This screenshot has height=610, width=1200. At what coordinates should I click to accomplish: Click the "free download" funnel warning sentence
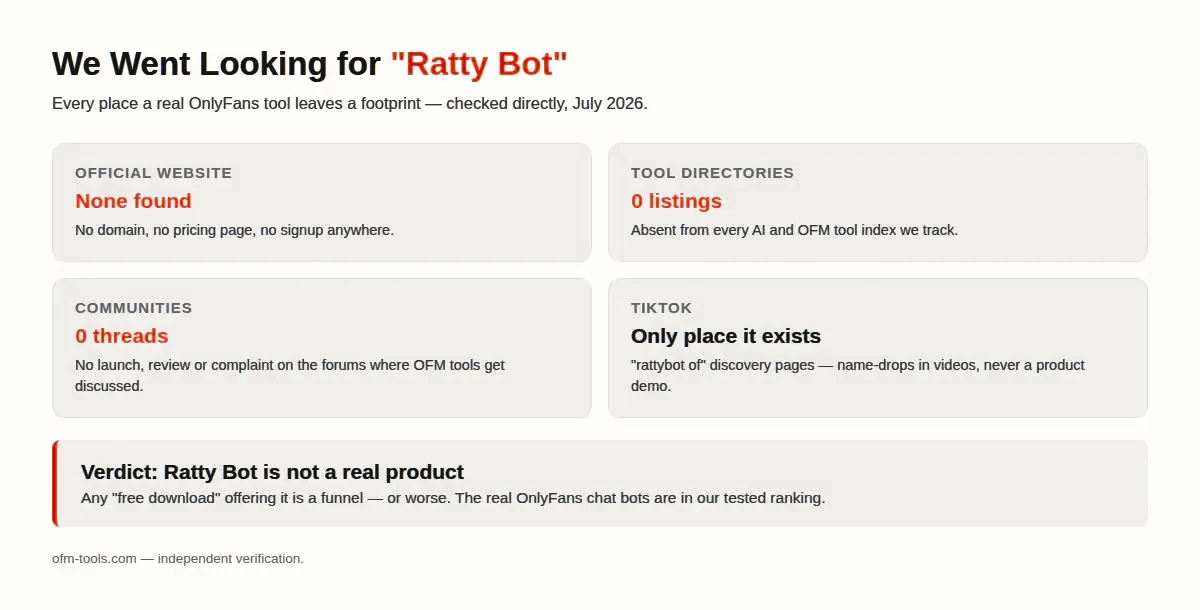pyautogui.click(x=453, y=498)
